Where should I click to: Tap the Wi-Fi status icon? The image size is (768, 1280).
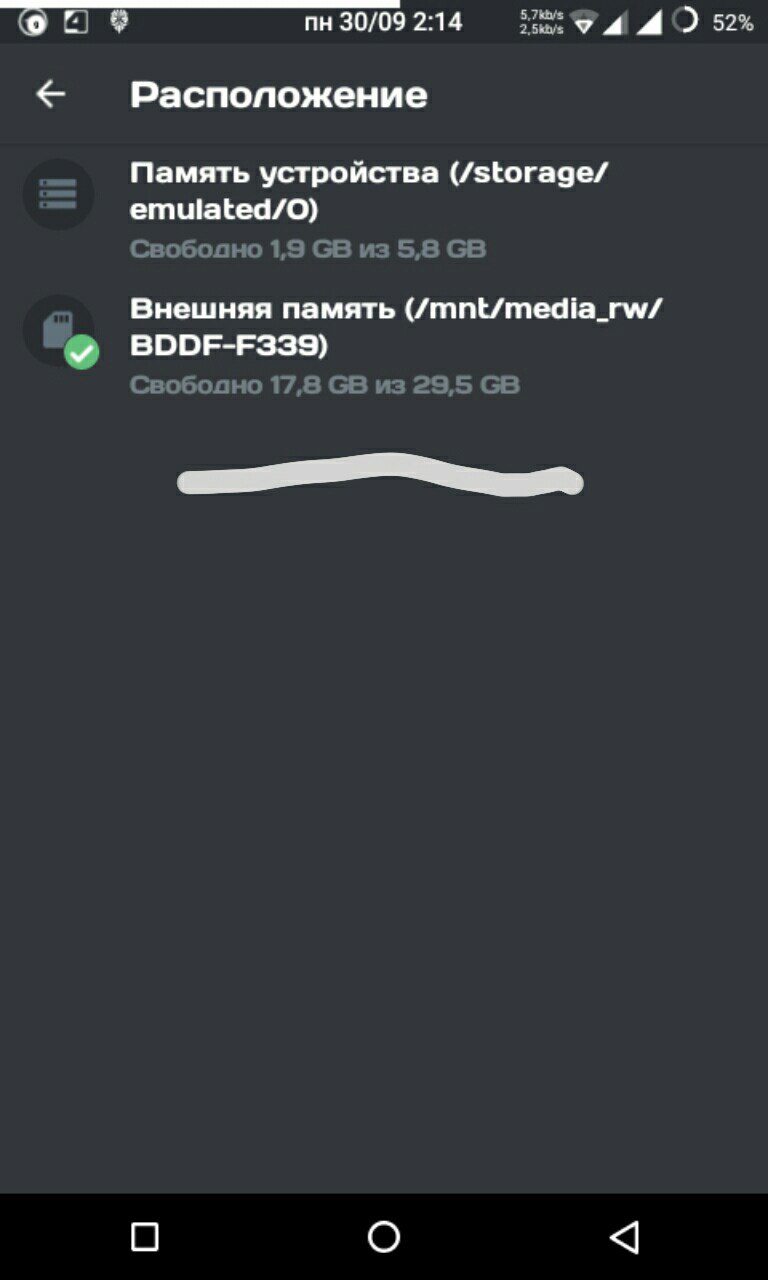(585, 22)
